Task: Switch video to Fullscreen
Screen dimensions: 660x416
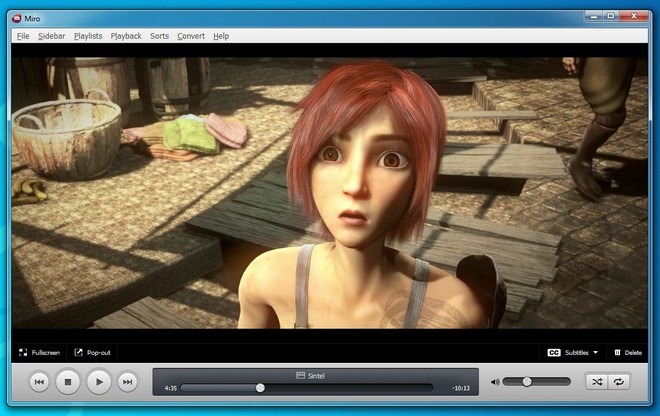Action: 39,352
